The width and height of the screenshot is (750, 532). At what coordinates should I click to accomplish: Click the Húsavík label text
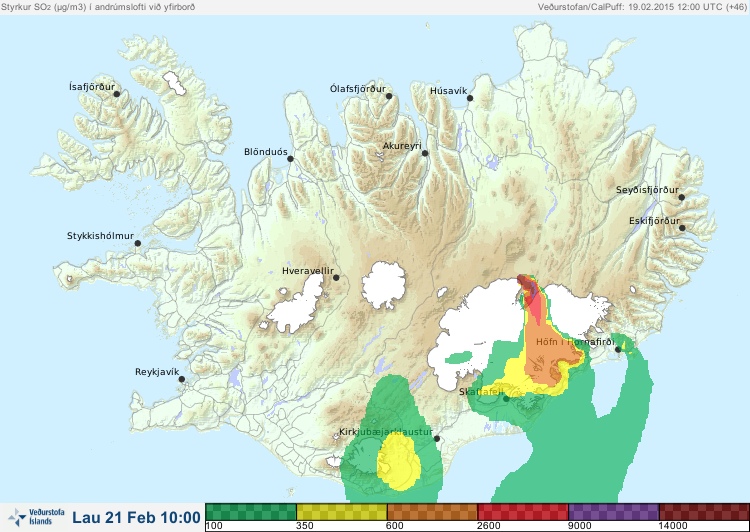[x=448, y=91]
